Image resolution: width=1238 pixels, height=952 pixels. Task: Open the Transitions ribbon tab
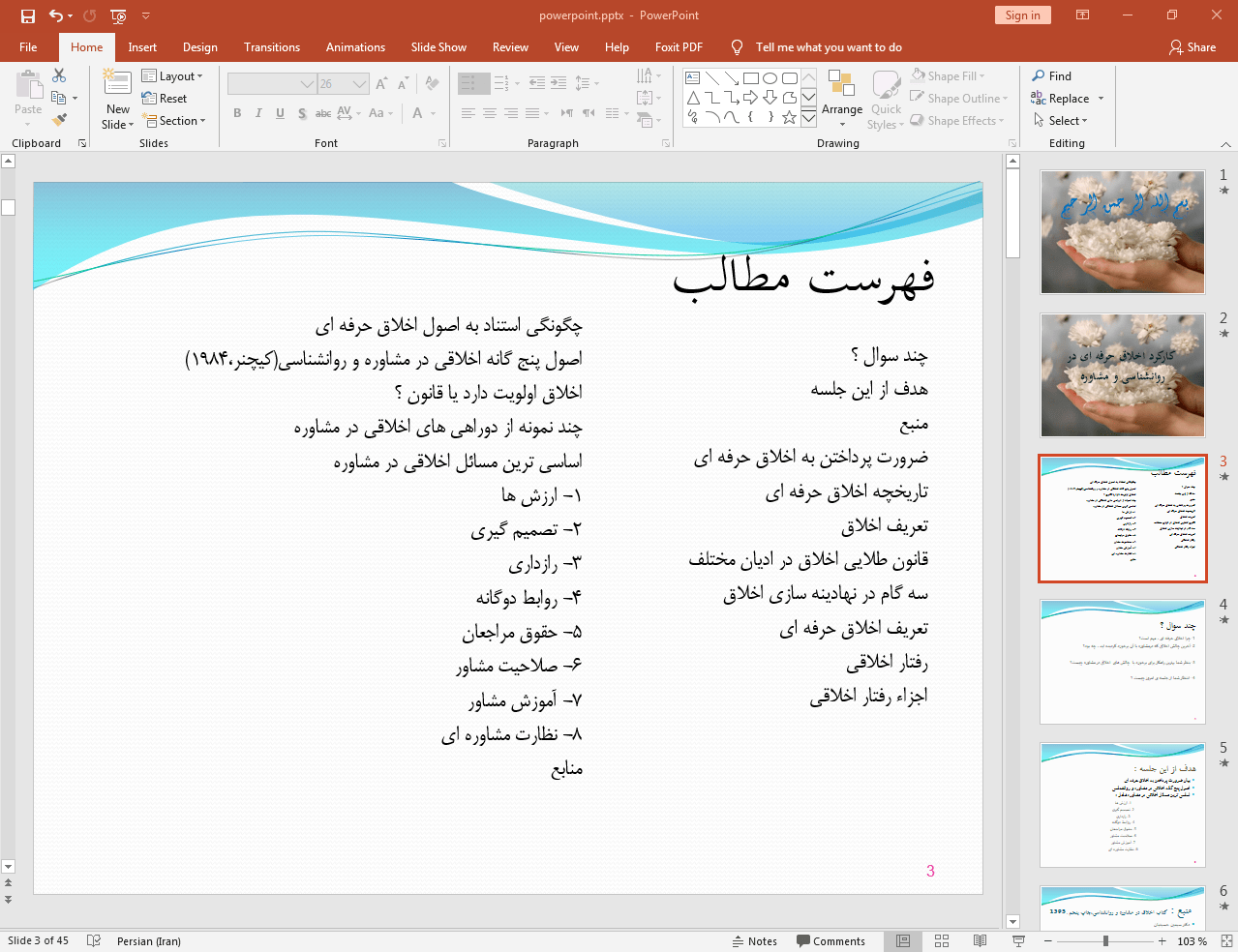point(271,46)
